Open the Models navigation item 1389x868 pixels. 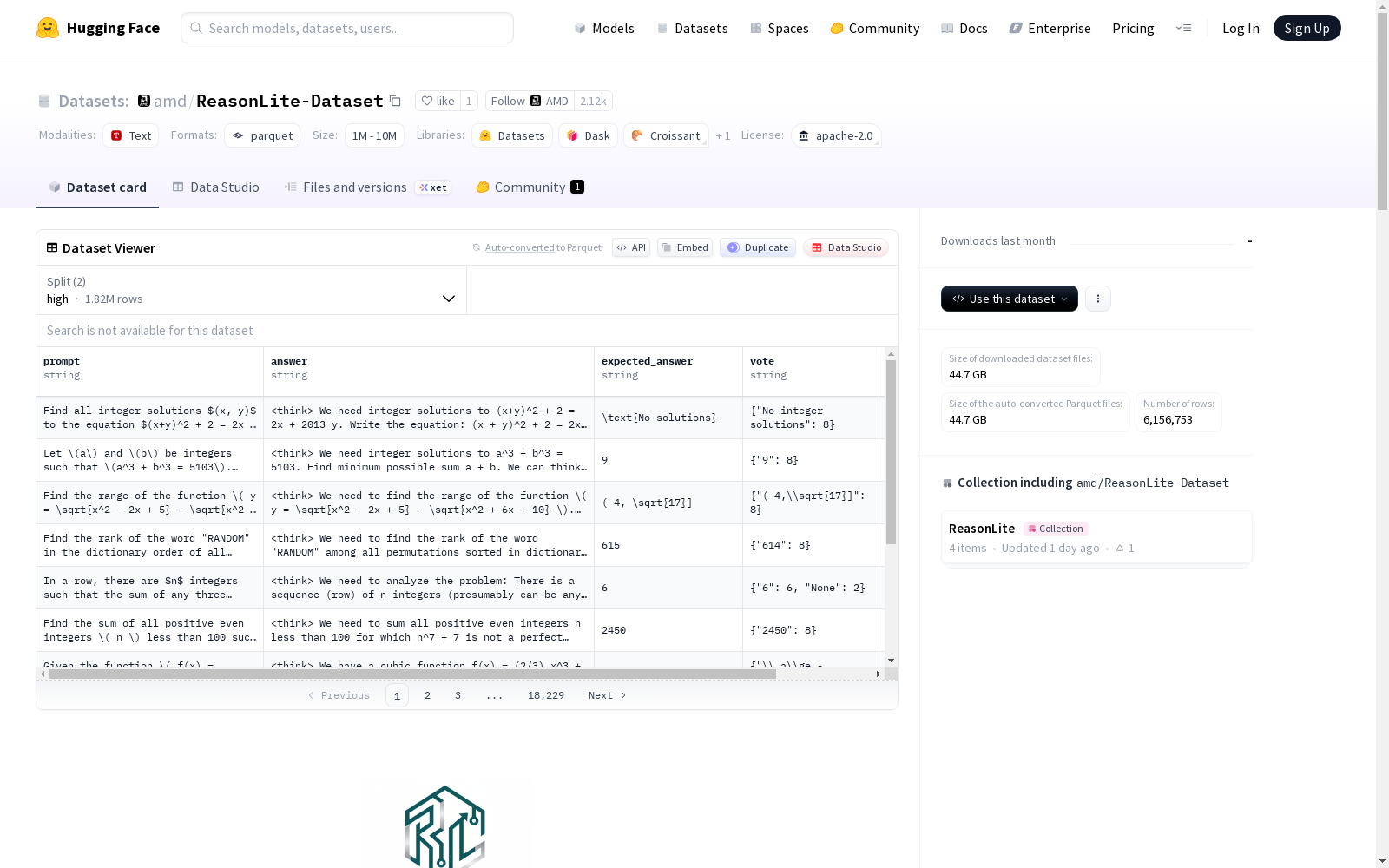click(604, 28)
